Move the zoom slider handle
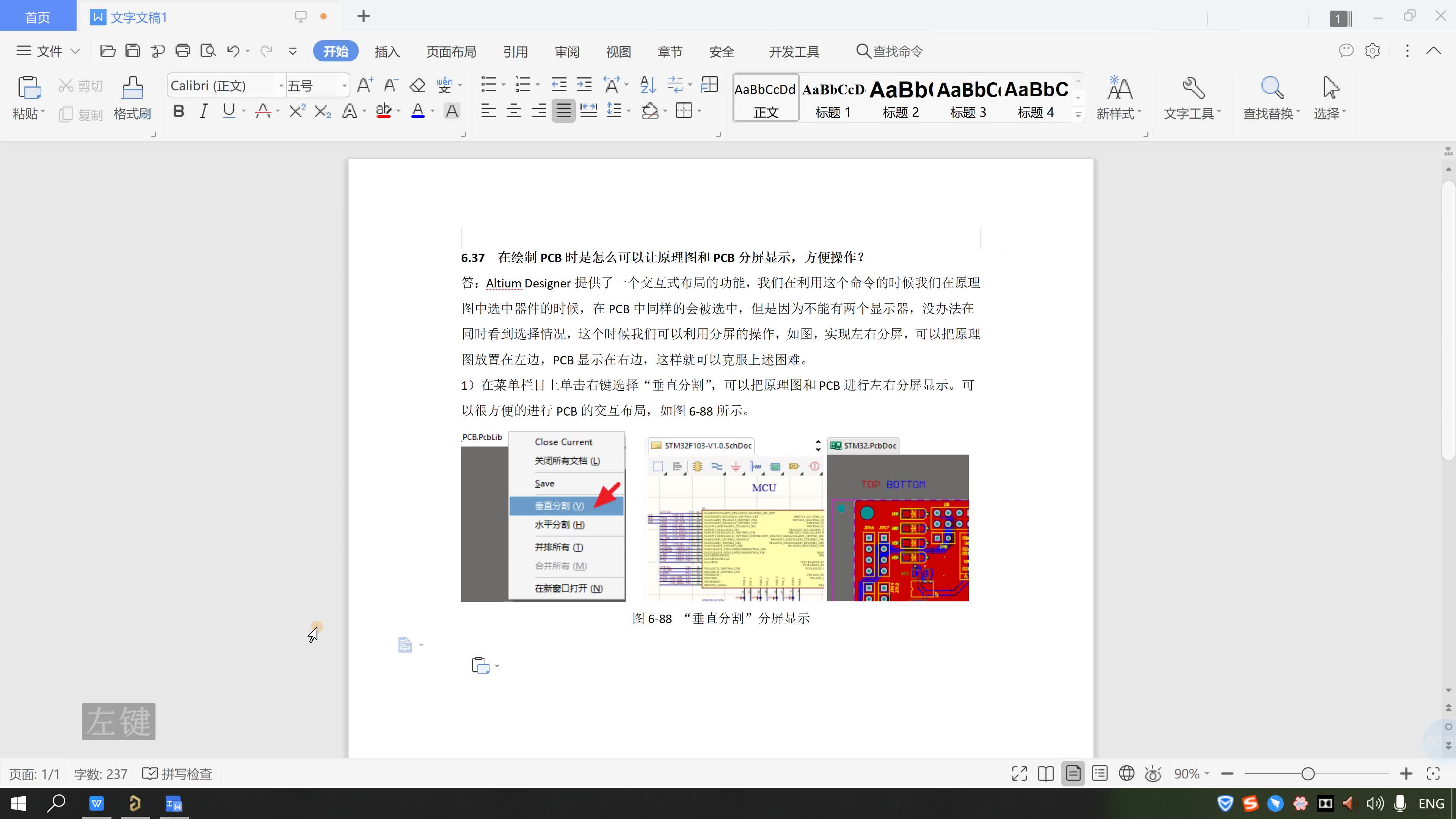The width and height of the screenshot is (1456, 819). pos(1308,774)
